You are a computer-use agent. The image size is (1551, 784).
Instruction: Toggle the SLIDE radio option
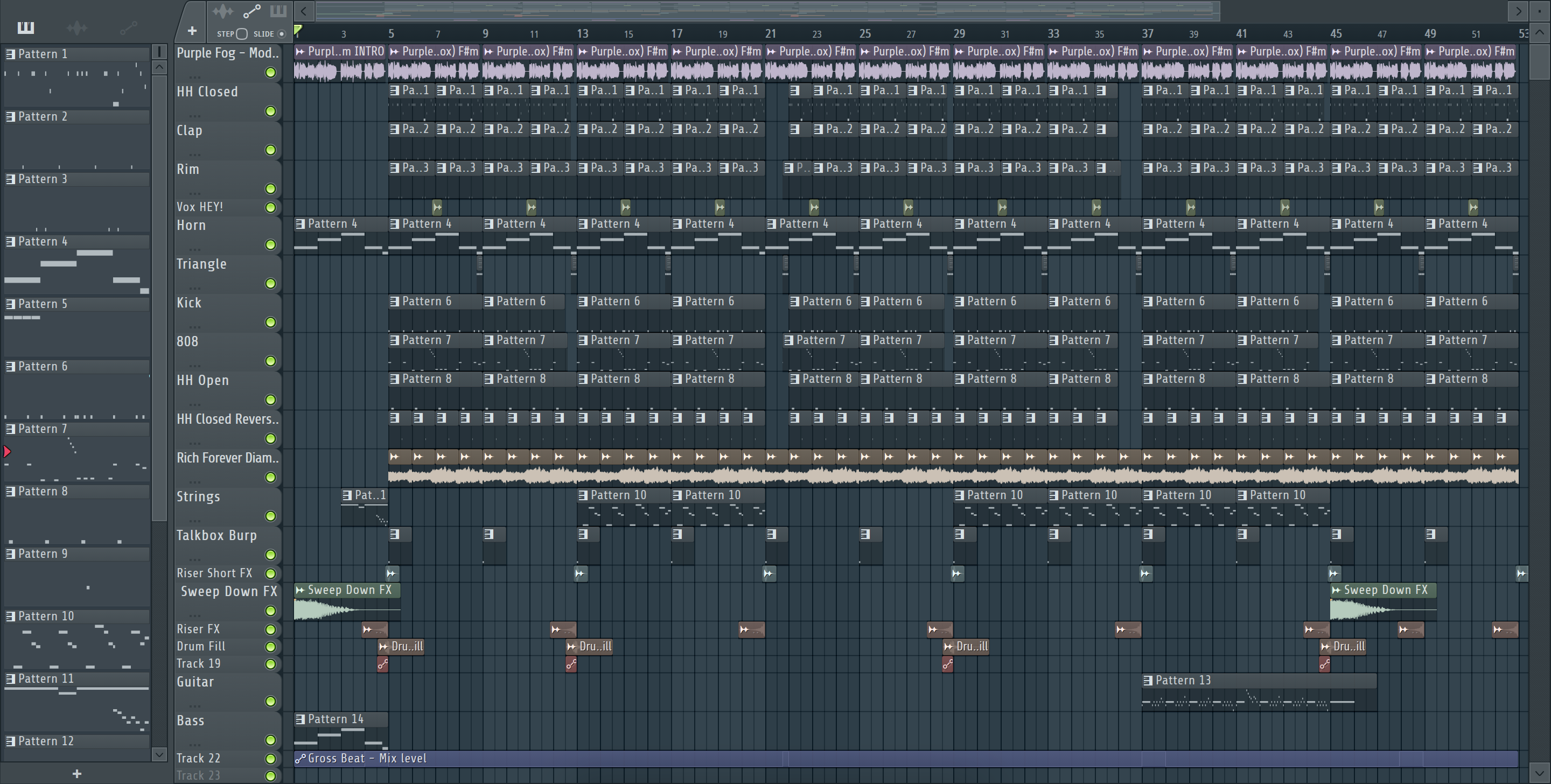point(281,34)
